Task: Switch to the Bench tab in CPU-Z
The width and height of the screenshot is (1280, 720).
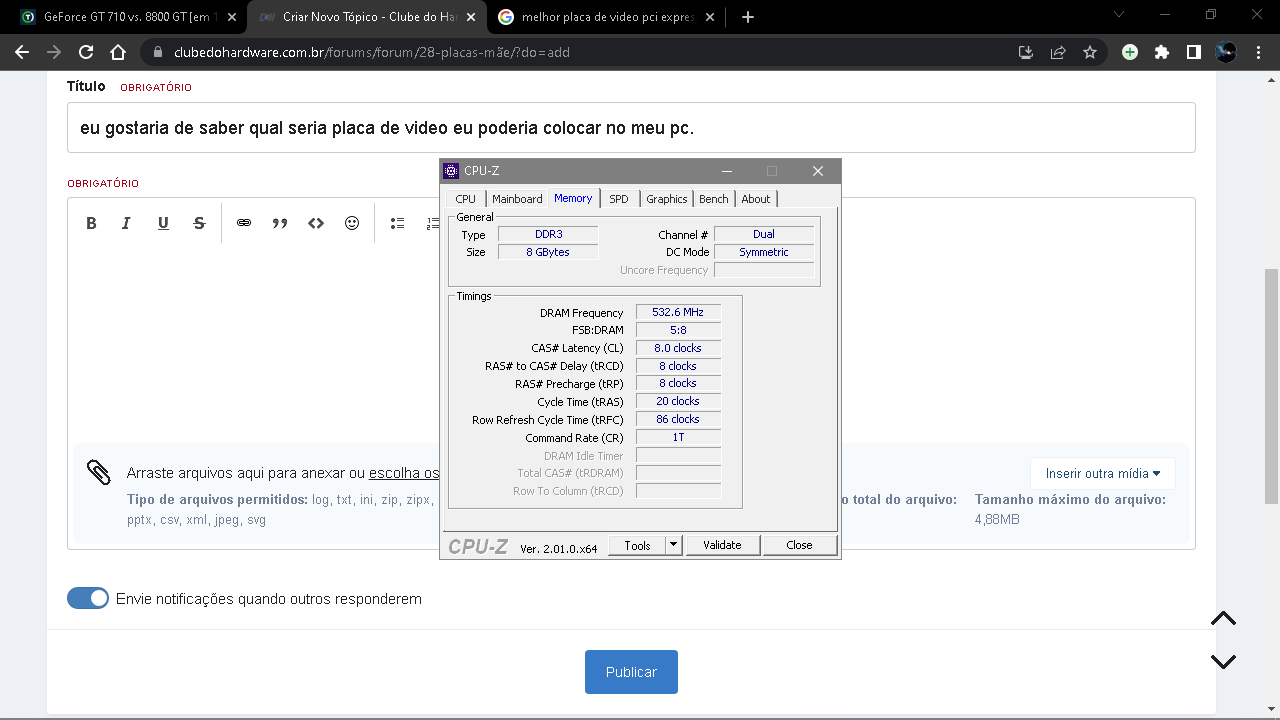Action: [x=714, y=199]
